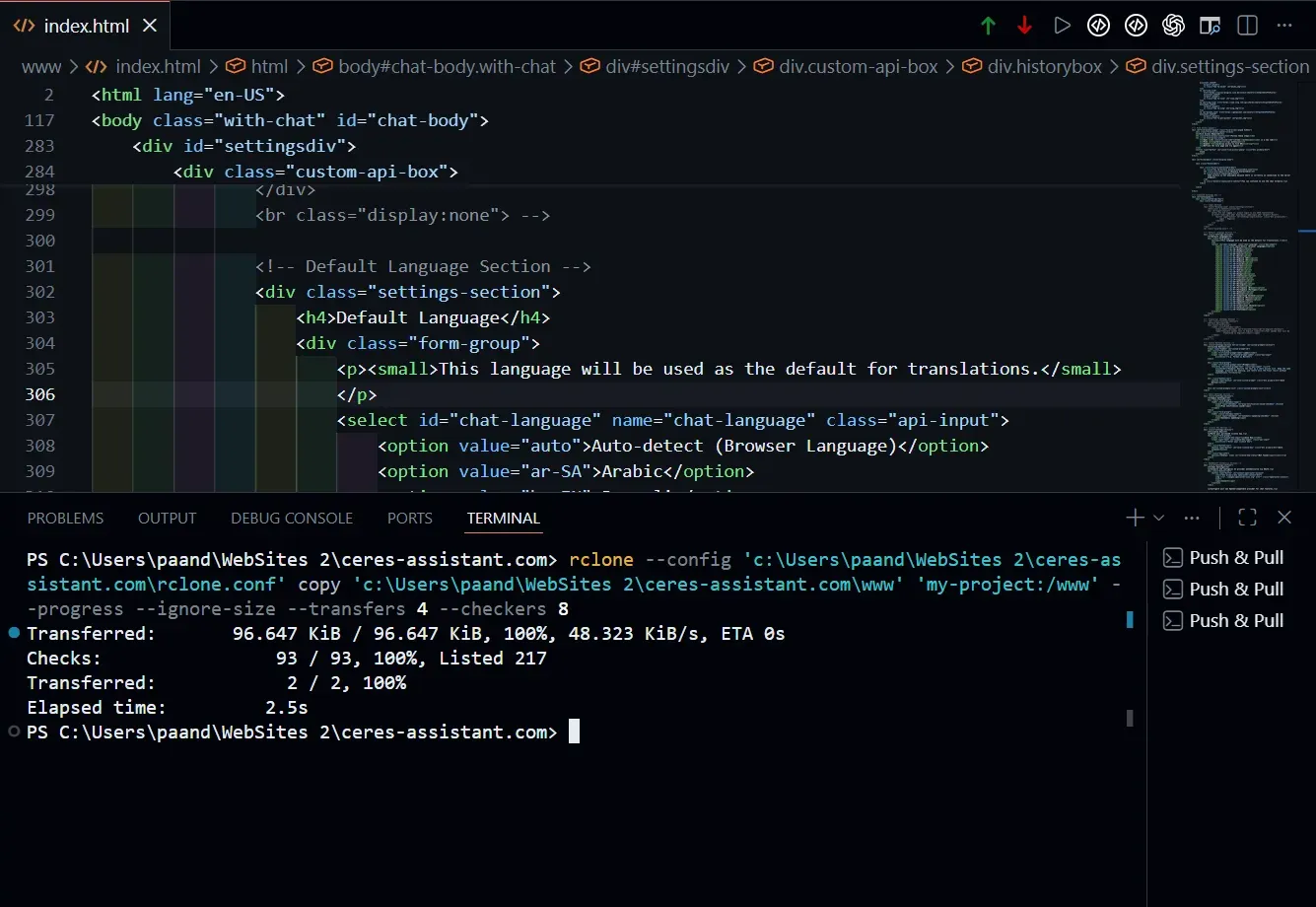Open breadcrumb div.historybox

click(1032, 67)
